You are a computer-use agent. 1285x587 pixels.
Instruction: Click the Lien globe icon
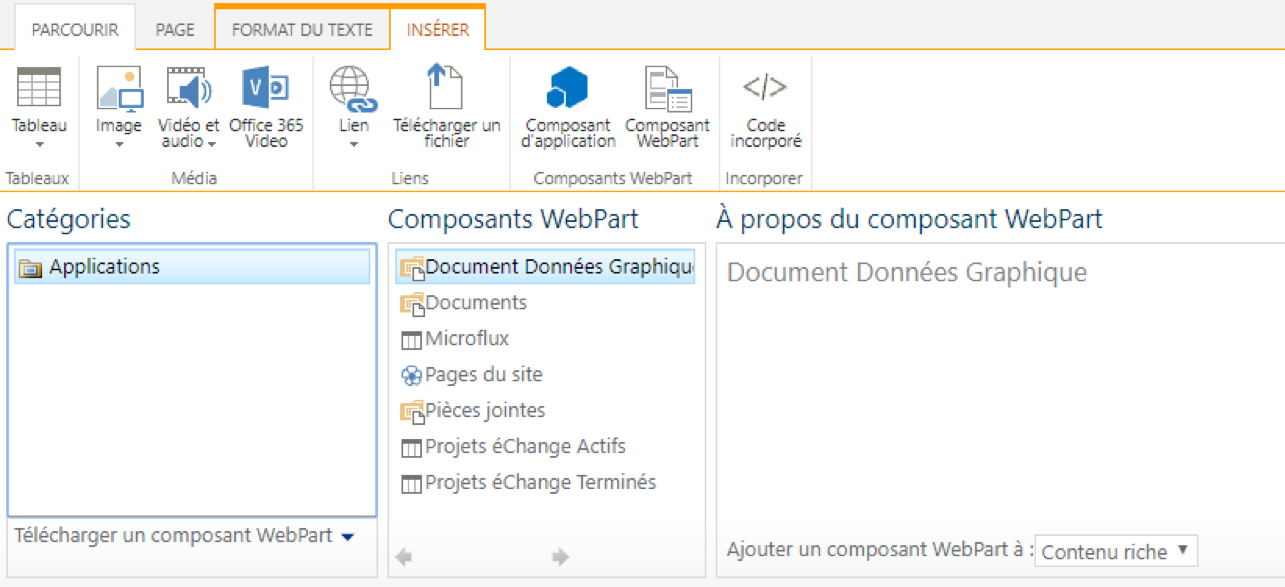[x=352, y=88]
